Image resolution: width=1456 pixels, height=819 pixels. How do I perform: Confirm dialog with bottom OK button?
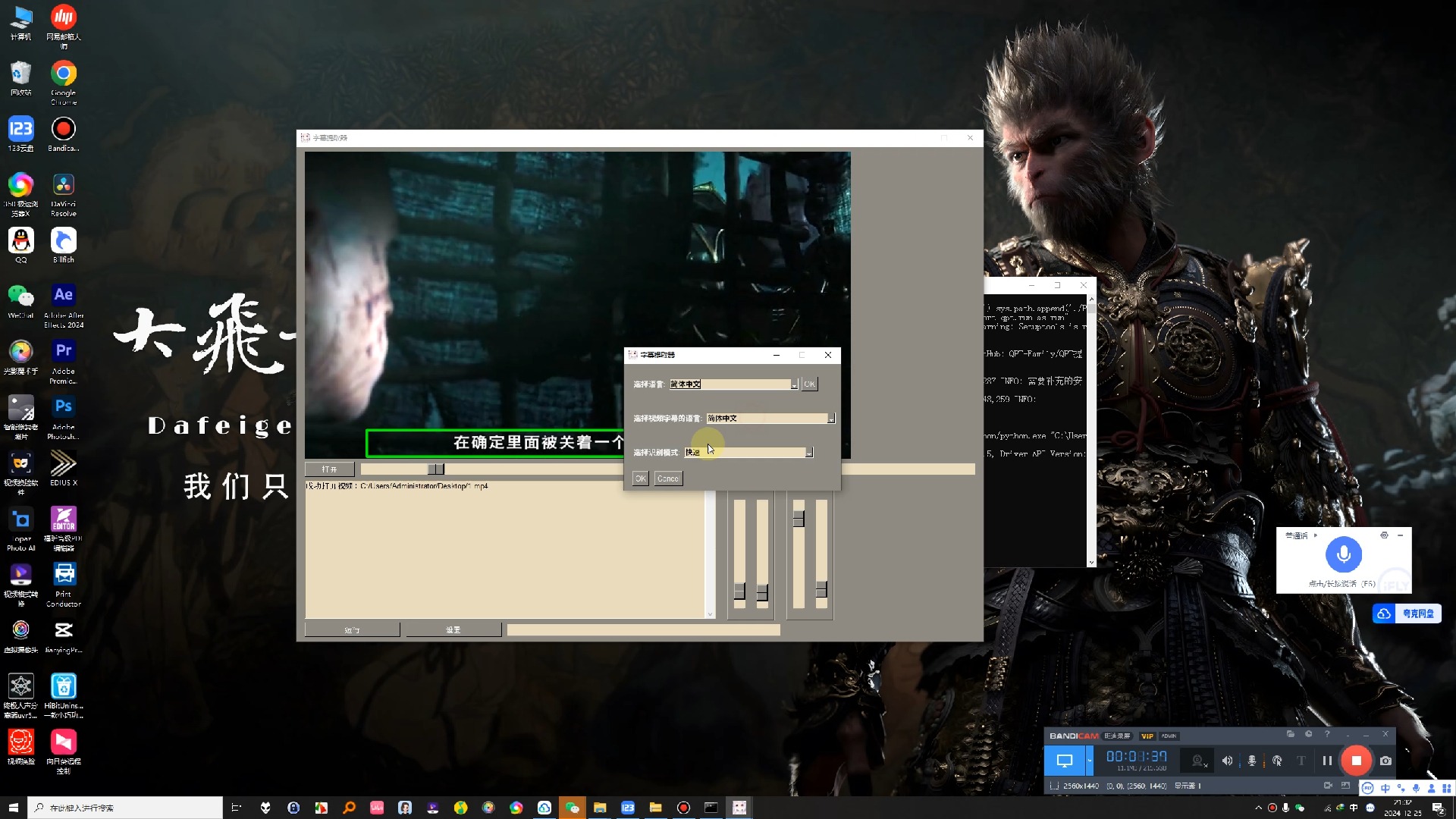[x=640, y=479]
